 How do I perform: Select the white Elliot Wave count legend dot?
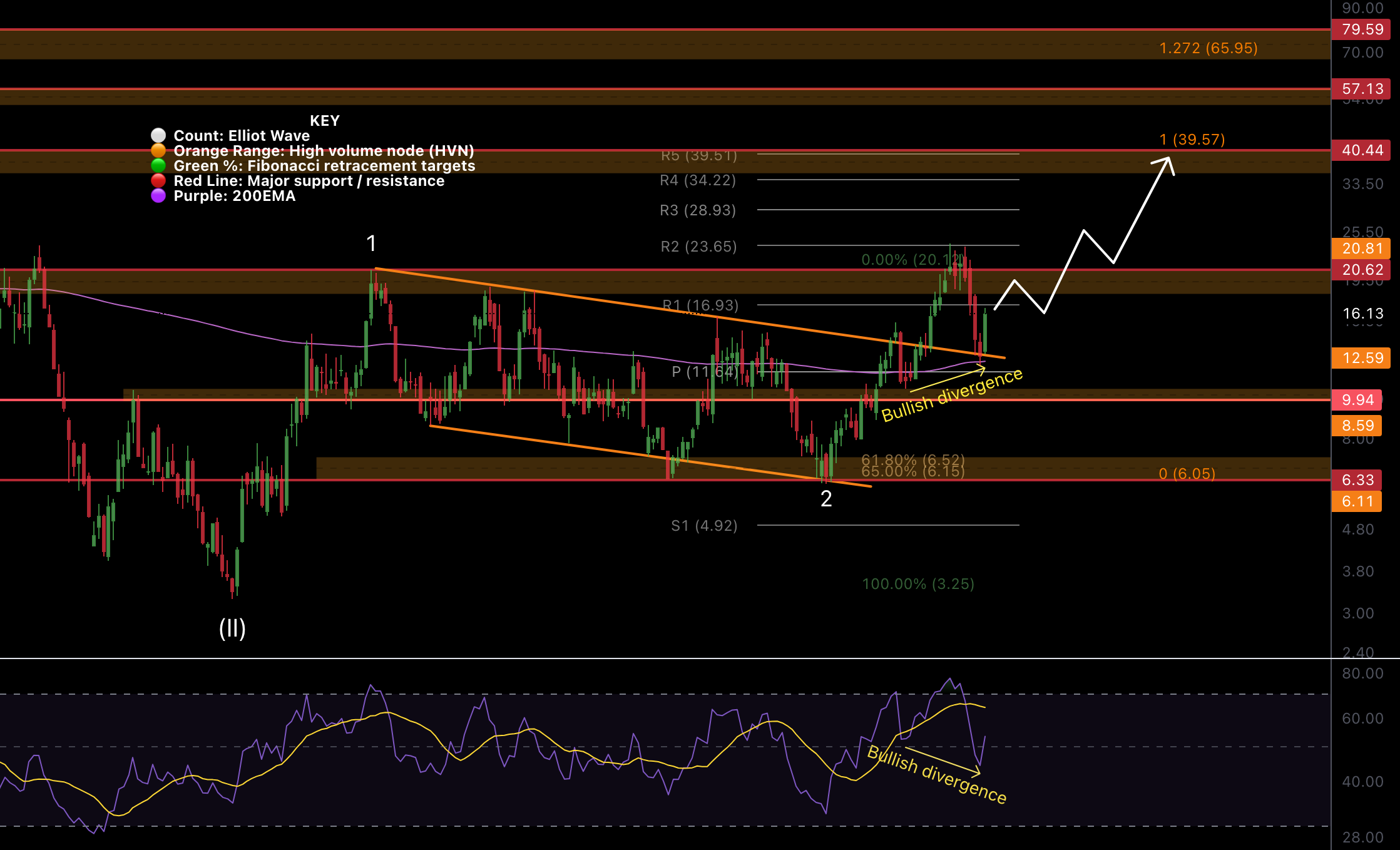pos(157,136)
